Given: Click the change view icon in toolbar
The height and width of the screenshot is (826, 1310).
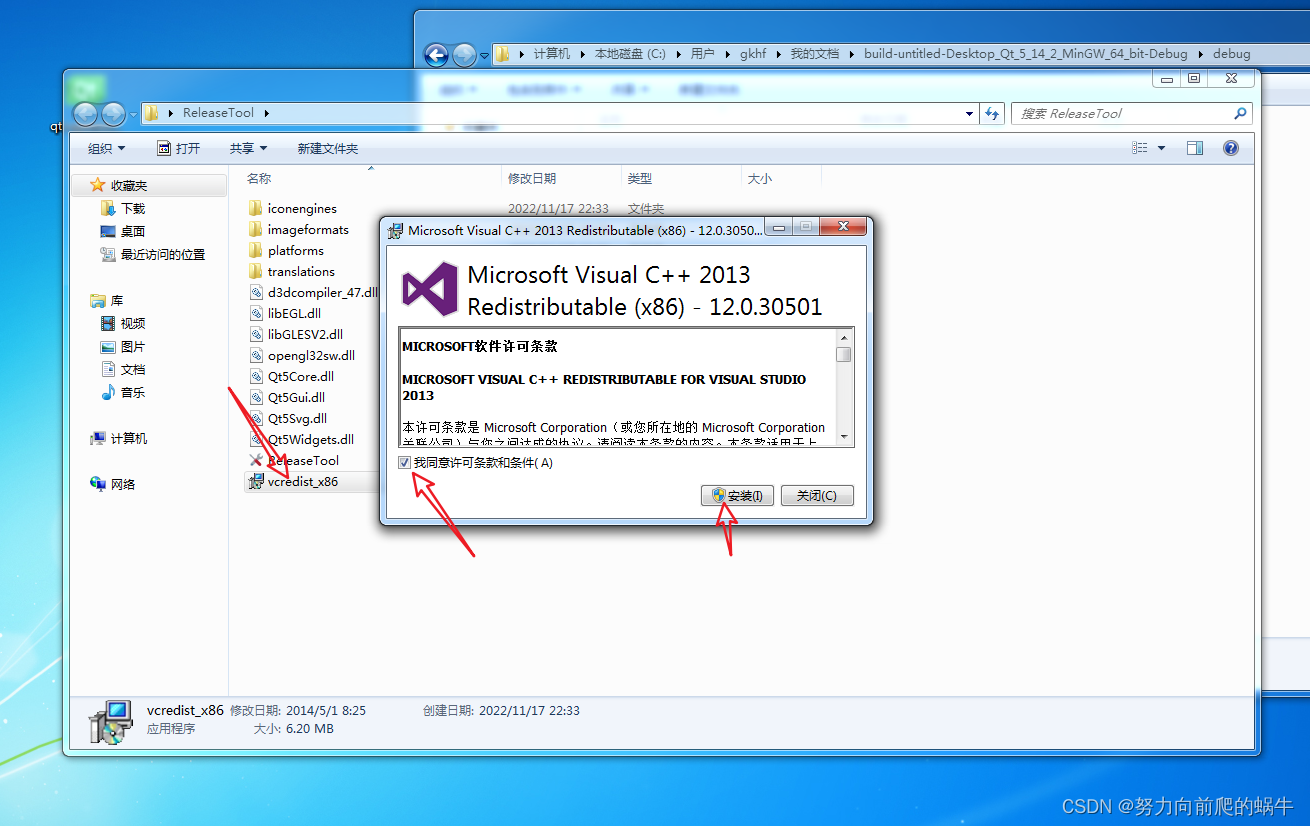Looking at the screenshot, I should [x=1140, y=148].
